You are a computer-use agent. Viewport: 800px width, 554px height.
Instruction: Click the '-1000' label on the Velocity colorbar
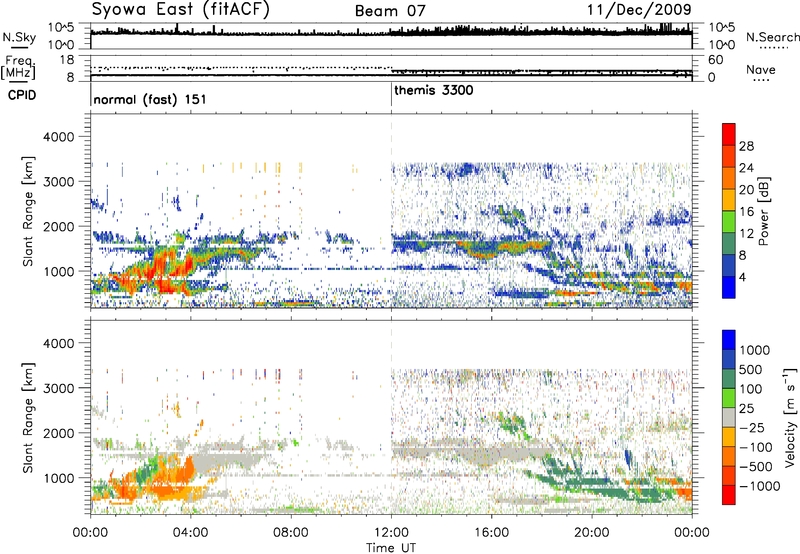pyautogui.click(x=759, y=486)
